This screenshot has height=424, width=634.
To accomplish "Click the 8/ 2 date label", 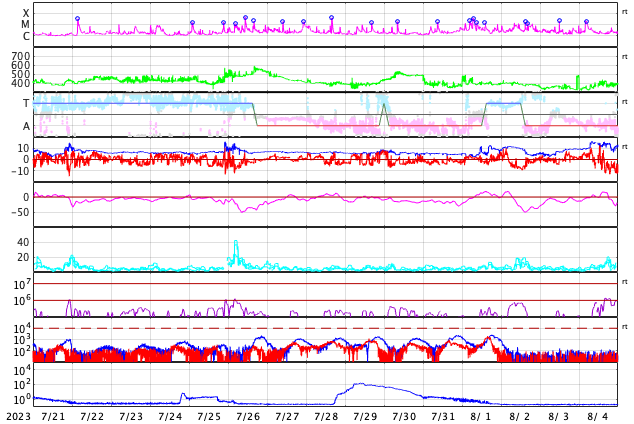I will (520, 416).
